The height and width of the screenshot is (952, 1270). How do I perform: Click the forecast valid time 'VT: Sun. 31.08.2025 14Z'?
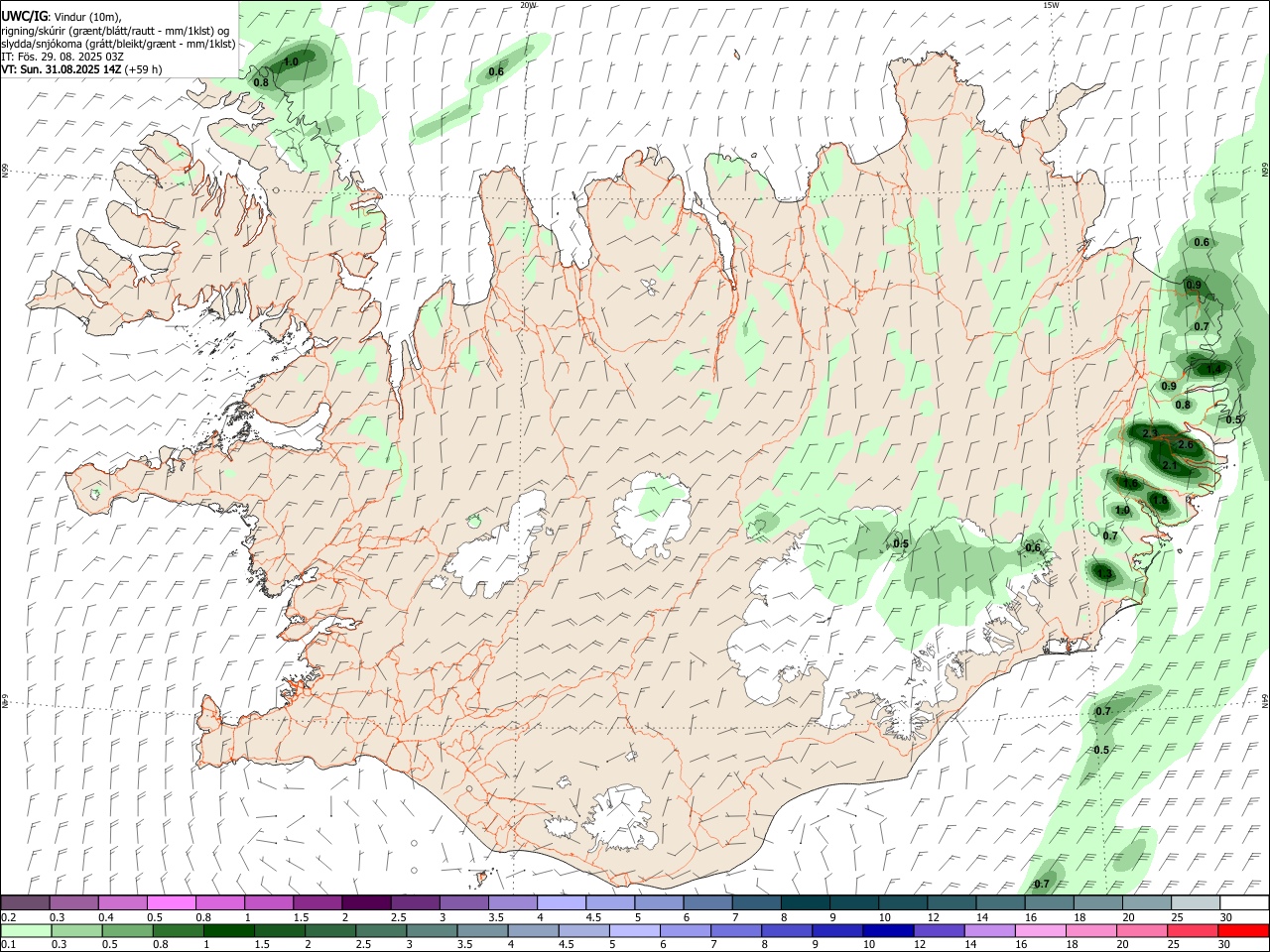61,69
